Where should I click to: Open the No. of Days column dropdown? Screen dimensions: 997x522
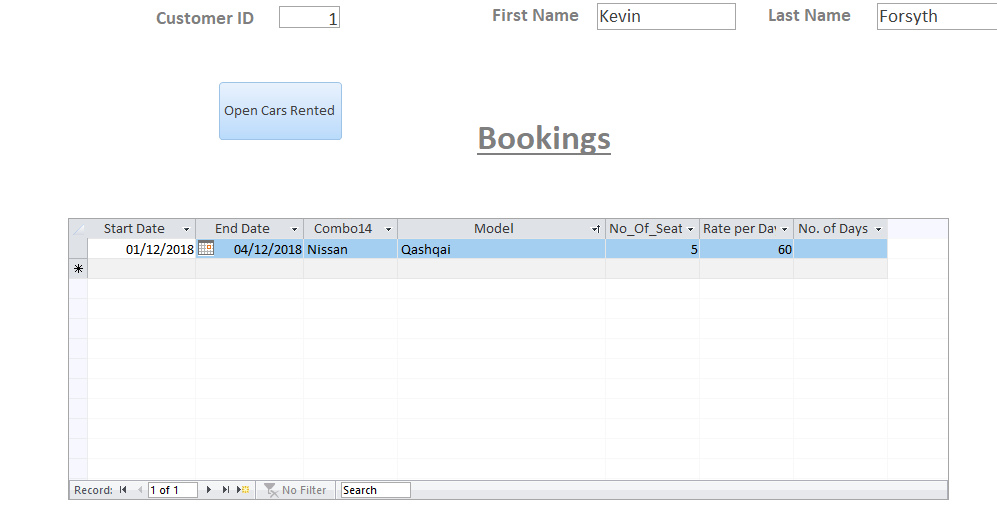coord(879,230)
